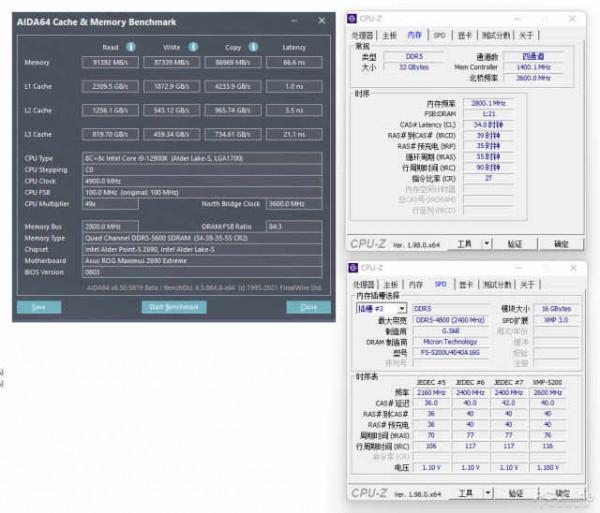600x513 pixels.
Task: Click the Motherboard Asus ROG Maximus field
Action: pyautogui.click(x=202, y=261)
